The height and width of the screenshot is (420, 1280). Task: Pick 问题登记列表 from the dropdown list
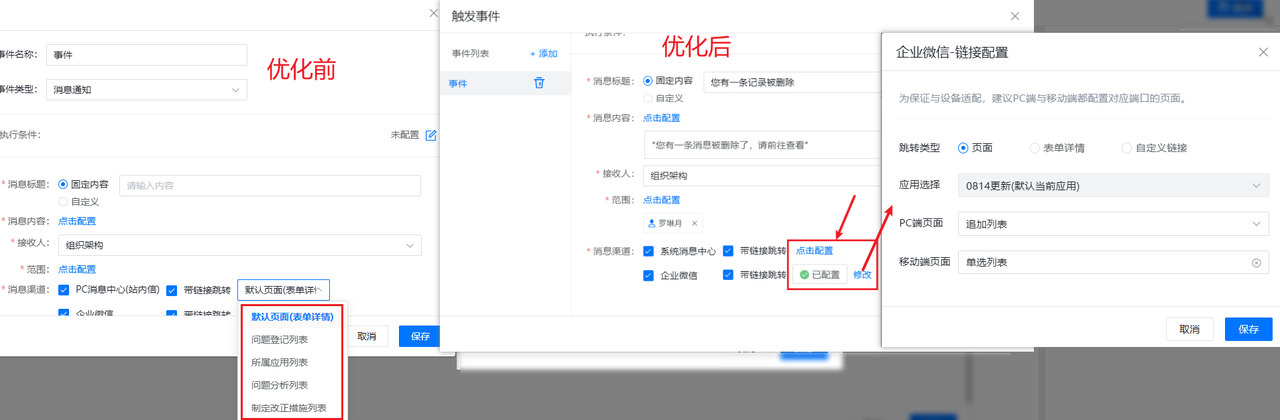point(280,340)
